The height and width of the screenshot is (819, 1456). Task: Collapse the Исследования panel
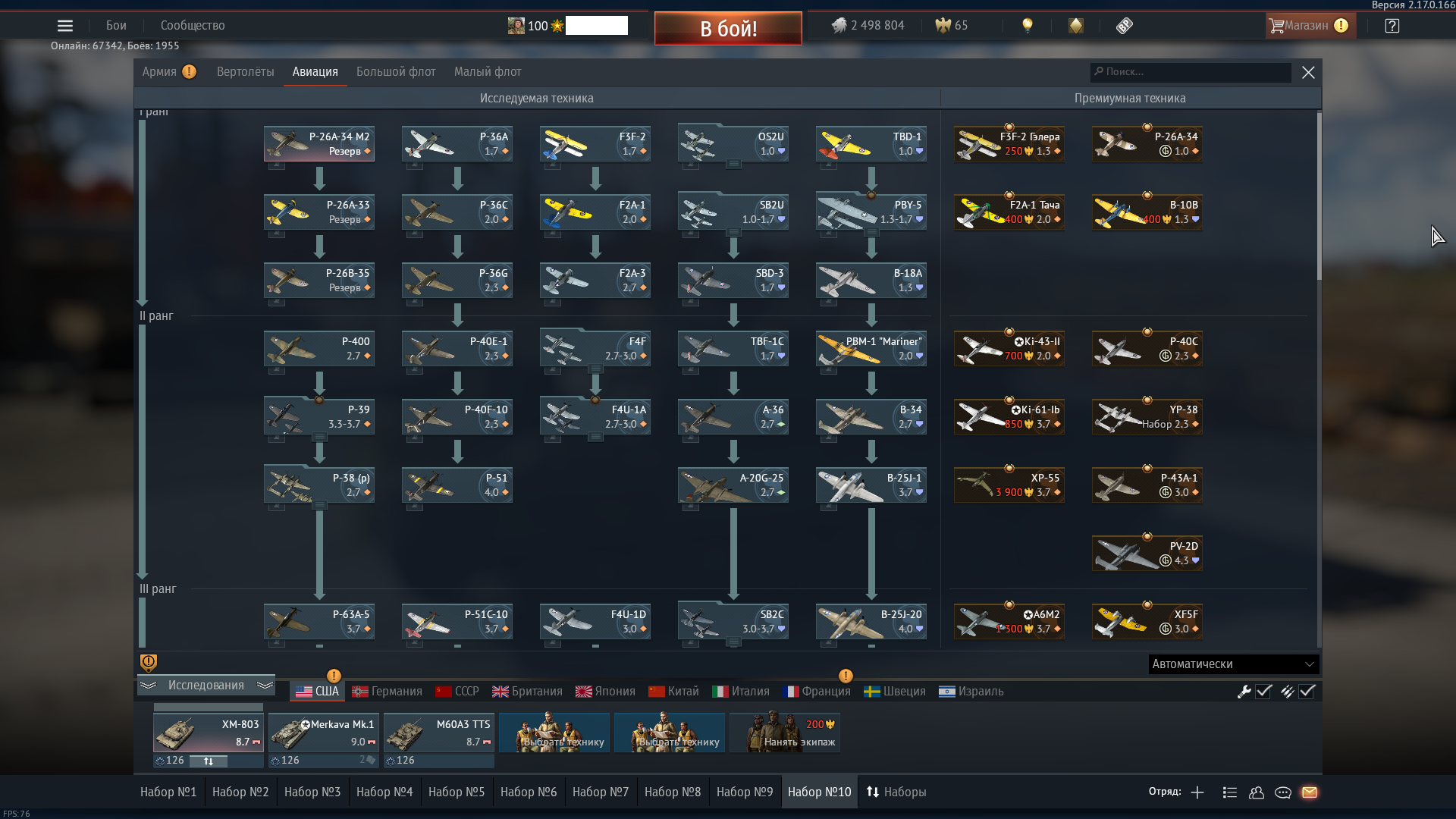click(206, 686)
